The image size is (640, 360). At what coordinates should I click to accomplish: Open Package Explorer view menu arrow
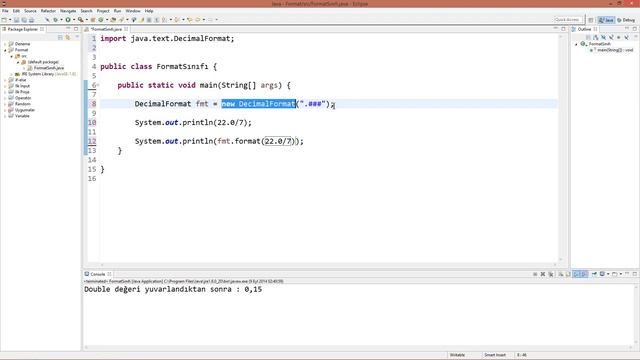pos(77,37)
